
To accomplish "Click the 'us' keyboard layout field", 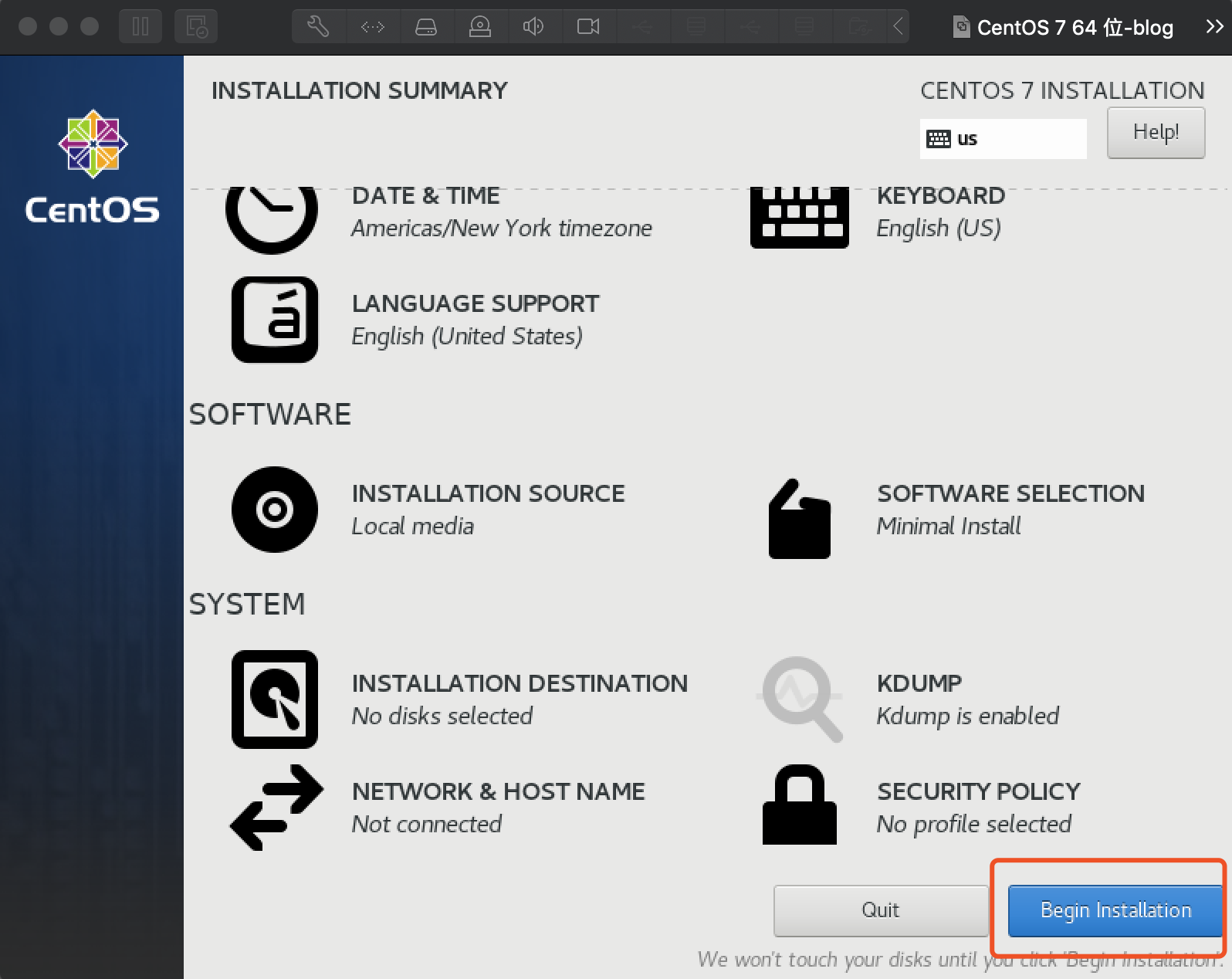I will [1004, 139].
